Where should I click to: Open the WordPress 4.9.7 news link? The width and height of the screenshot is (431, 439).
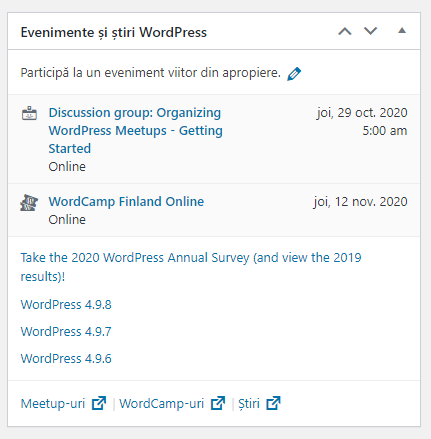(x=66, y=332)
